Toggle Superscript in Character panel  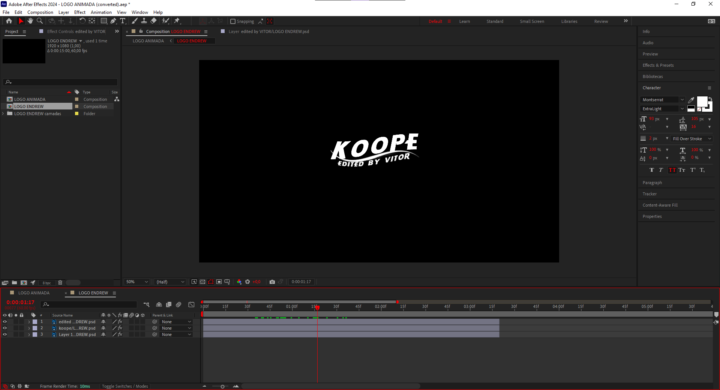692,170
